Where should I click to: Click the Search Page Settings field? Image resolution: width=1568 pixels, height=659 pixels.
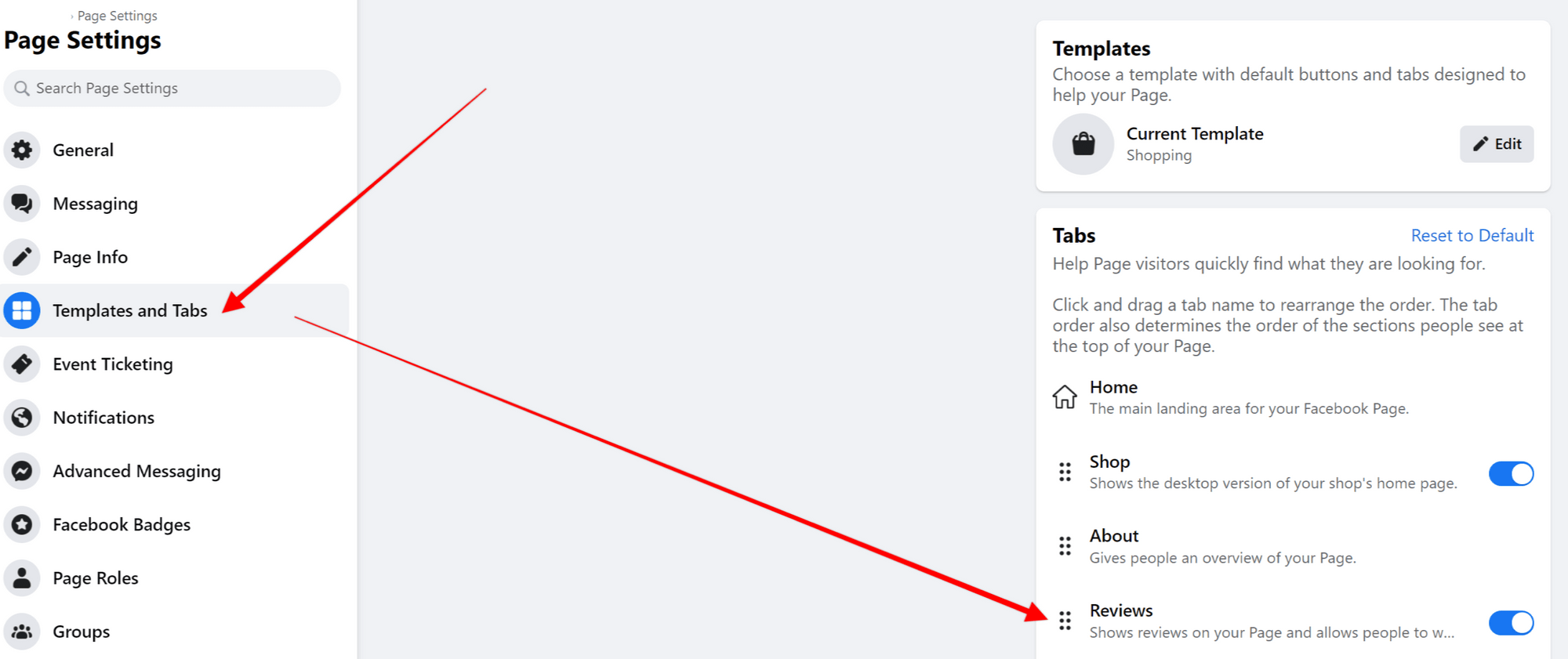pos(171,88)
